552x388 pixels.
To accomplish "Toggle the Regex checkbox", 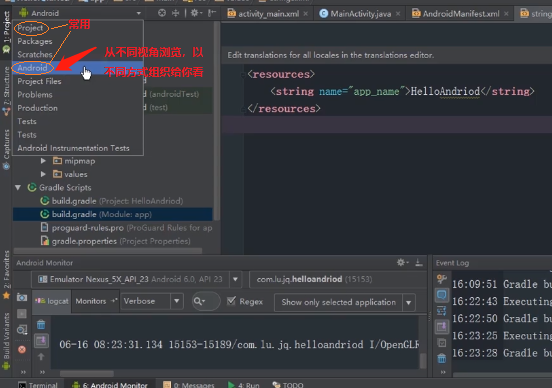I will point(231,301).
